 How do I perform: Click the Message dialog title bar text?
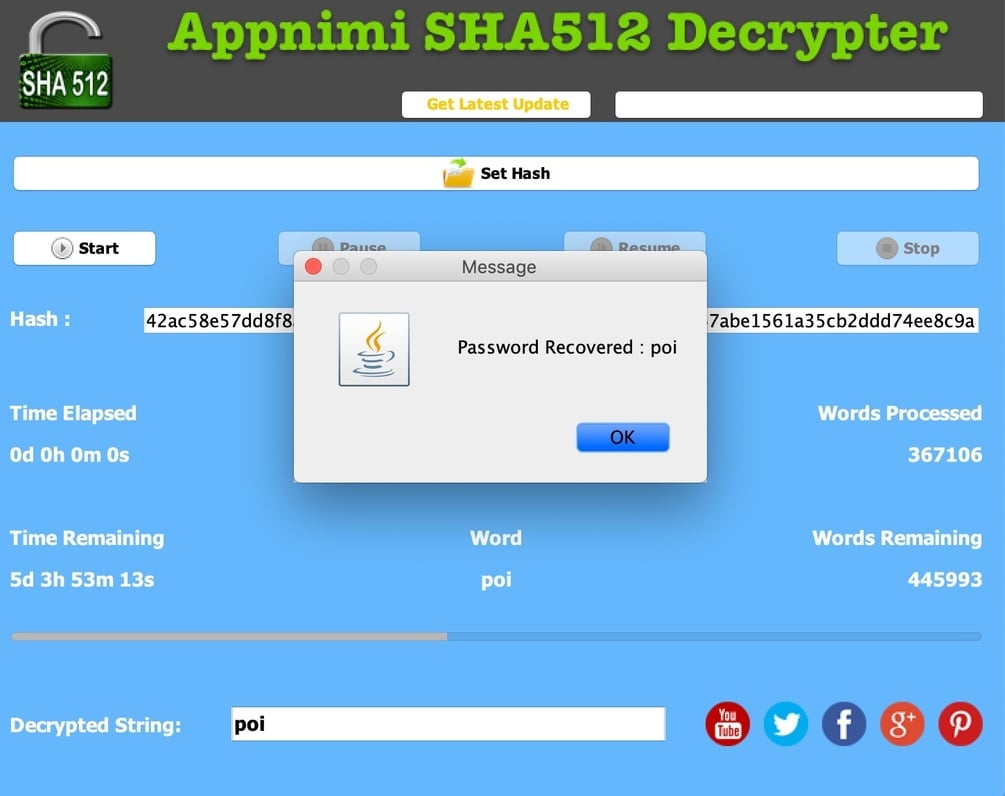click(x=499, y=267)
